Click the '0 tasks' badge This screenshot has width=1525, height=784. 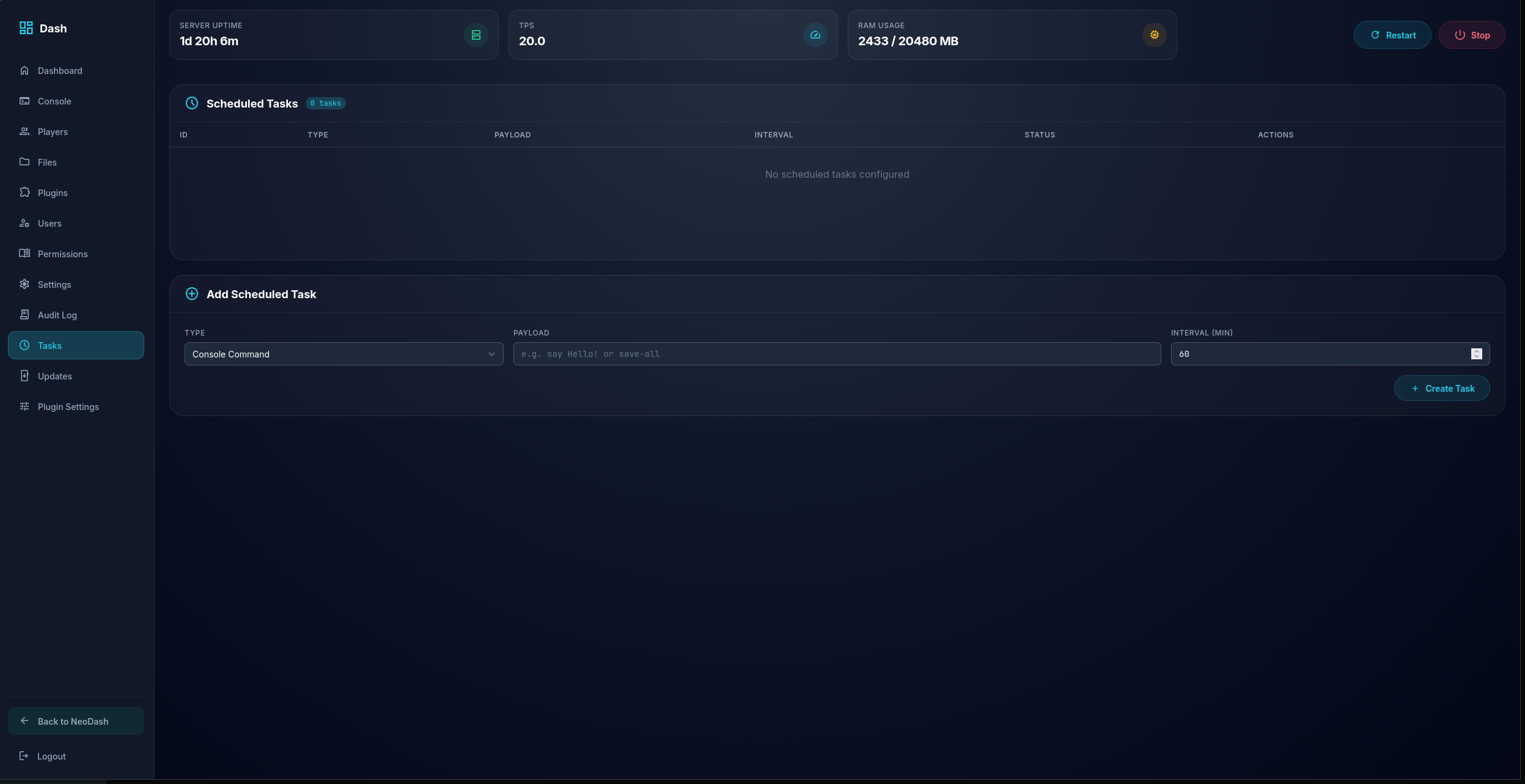coord(326,103)
